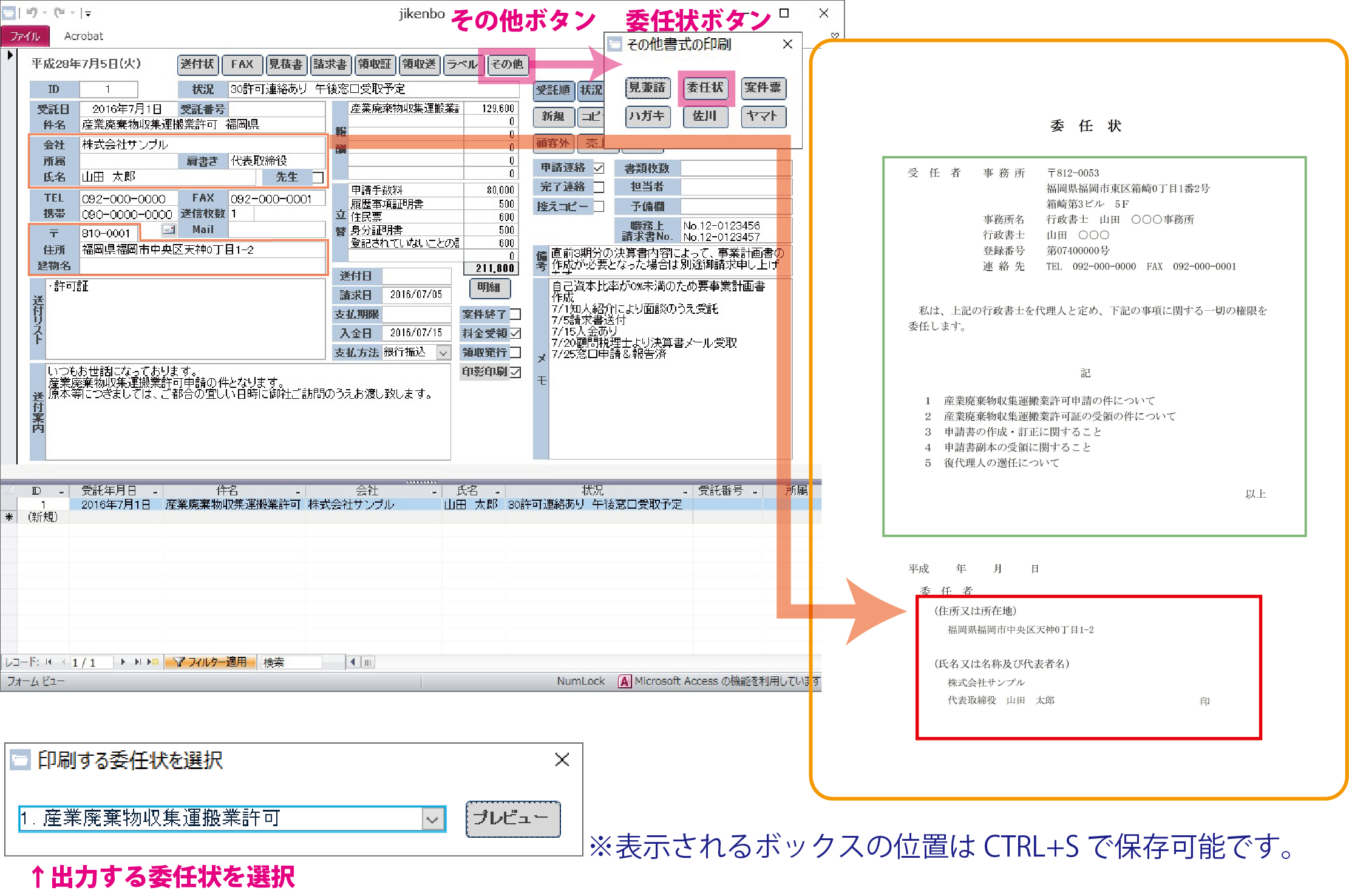Toggle the 先生 checkbox

[x=318, y=177]
